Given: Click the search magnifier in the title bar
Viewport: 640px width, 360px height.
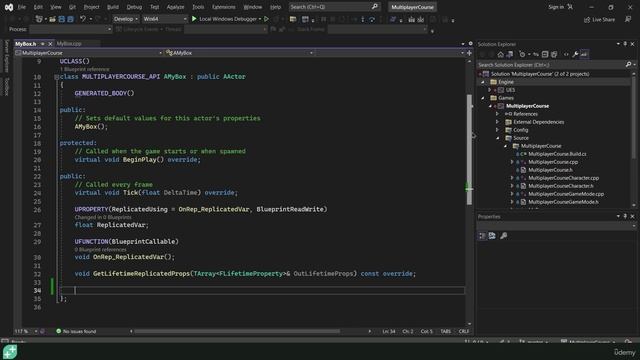Looking at the screenshot, I should tap(375, 7).
